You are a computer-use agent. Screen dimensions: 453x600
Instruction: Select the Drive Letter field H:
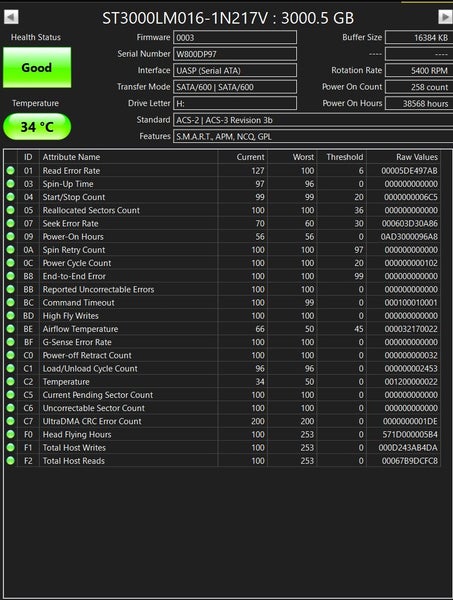tap(235, 103)
